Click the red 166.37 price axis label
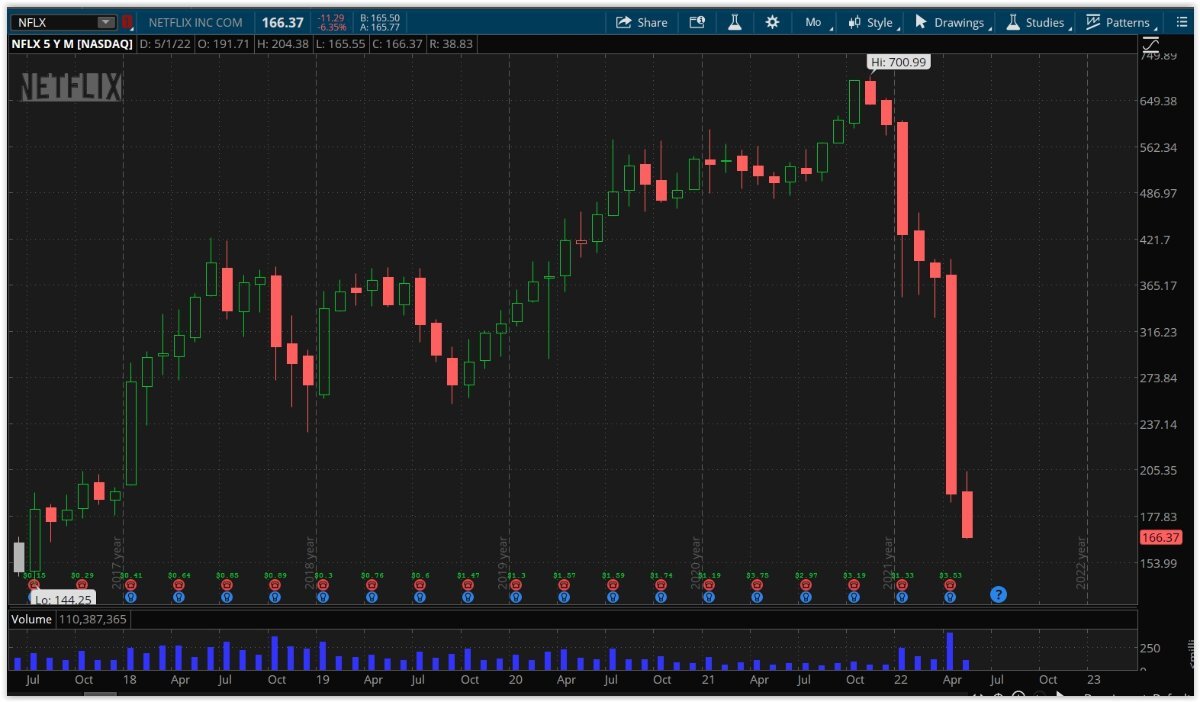This screenshot has width=1200, height=702. (1160, 538)
